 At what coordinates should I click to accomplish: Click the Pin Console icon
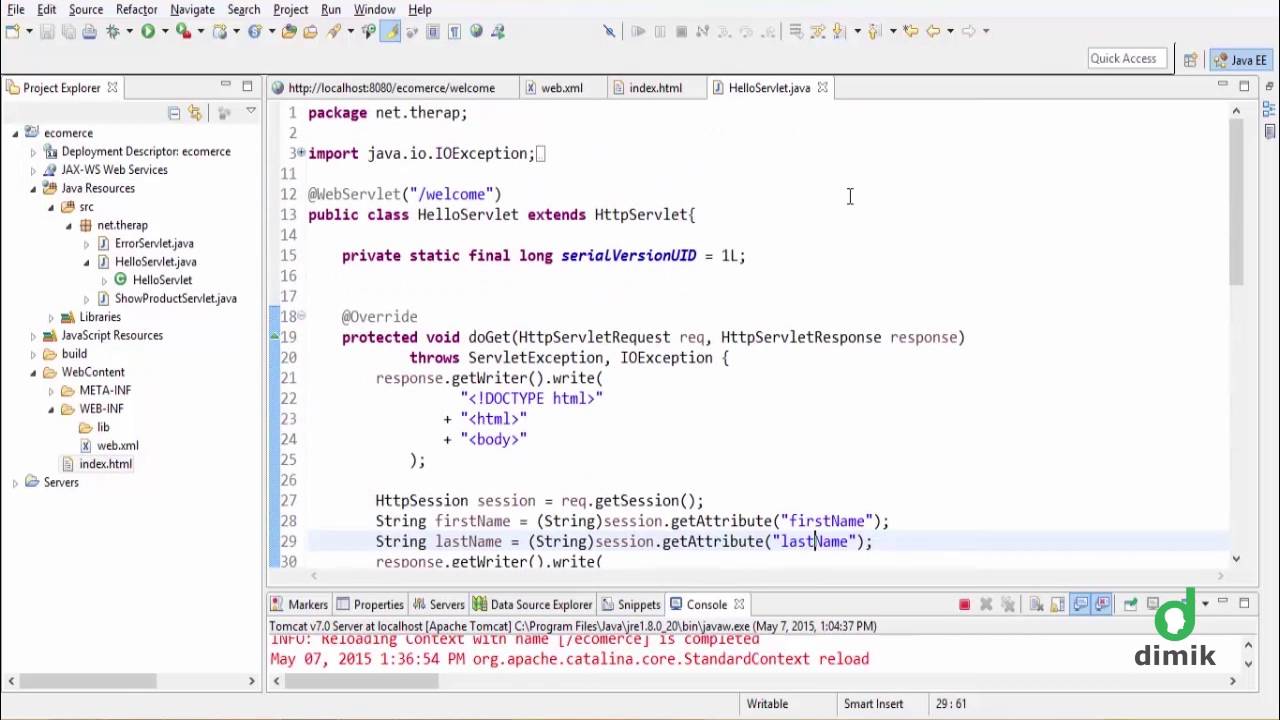[1130, 604]
